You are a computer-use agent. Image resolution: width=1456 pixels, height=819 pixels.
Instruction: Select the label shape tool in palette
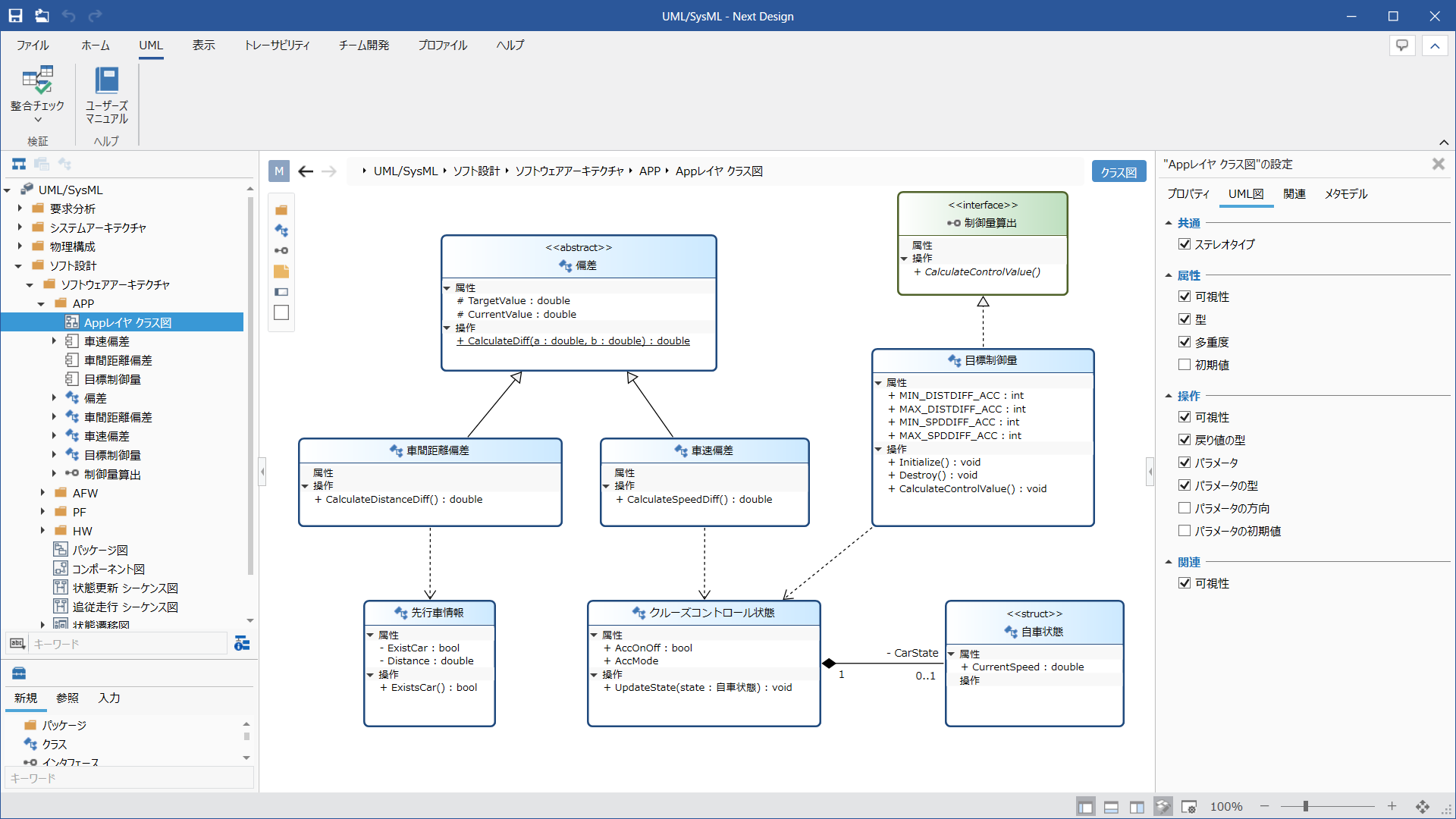pyautogui.click(x=281, y=292)
